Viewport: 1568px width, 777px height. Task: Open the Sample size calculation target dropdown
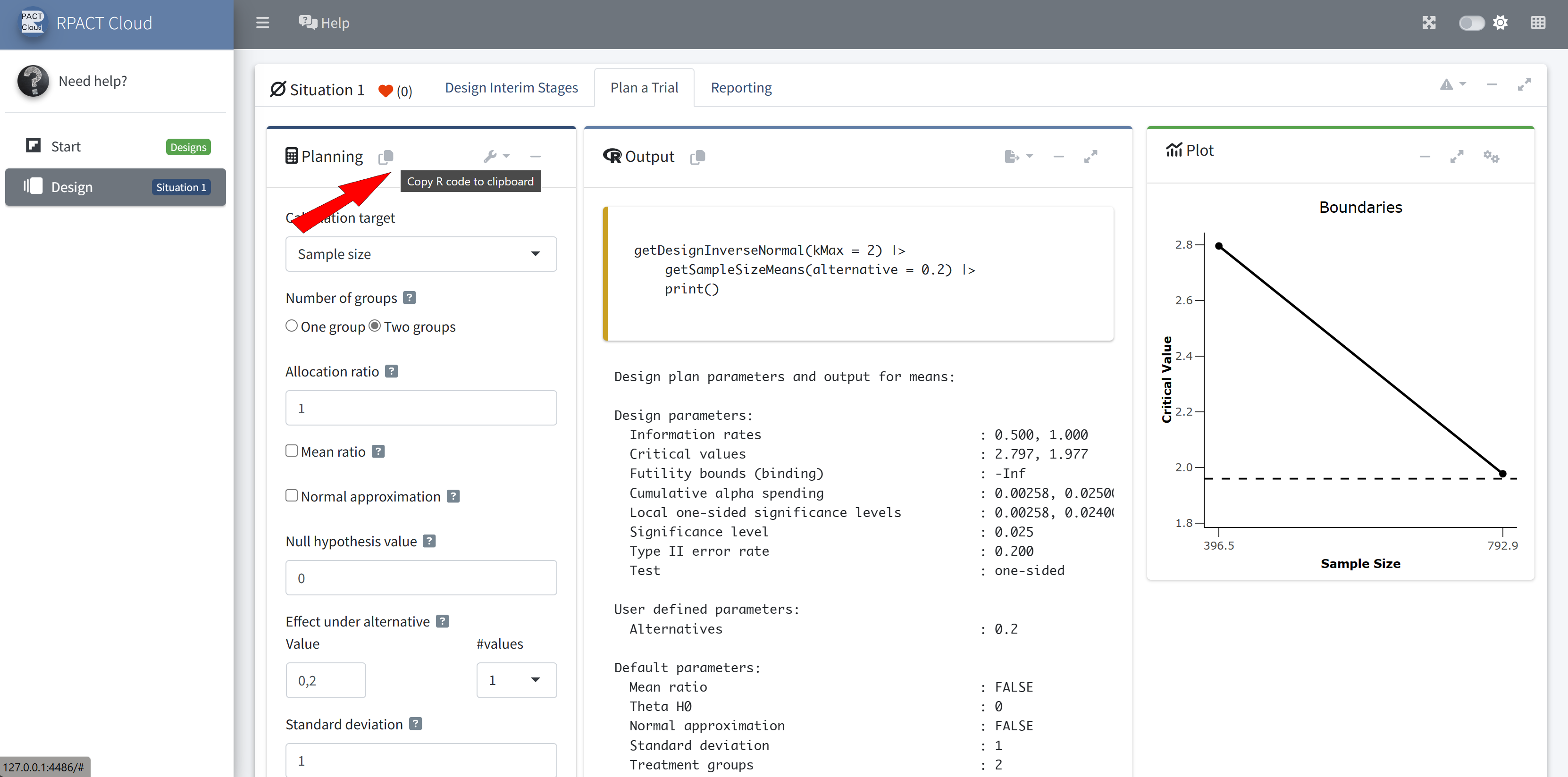pos(420,254)
